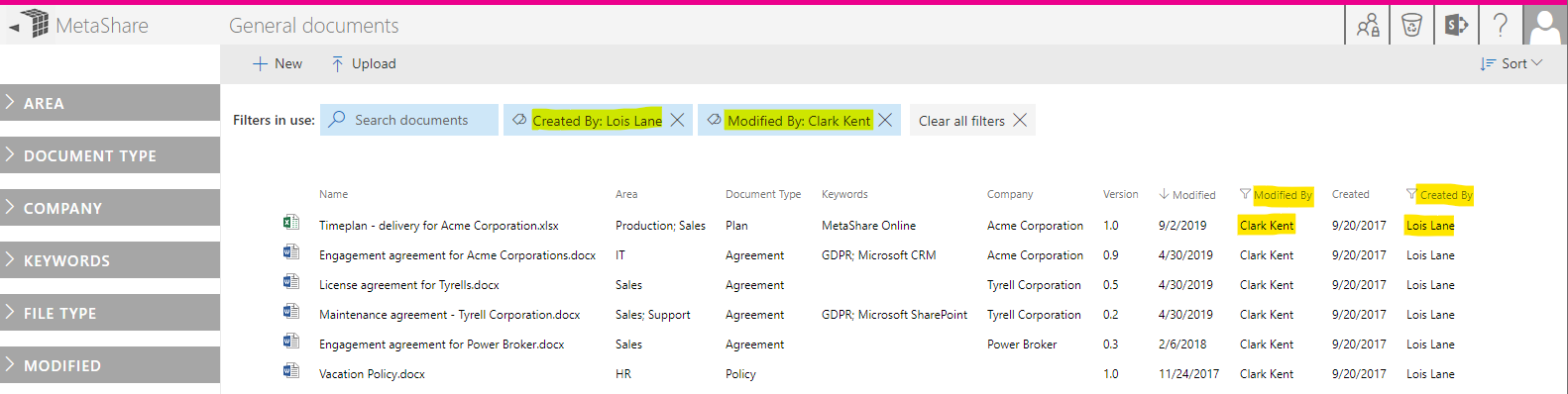Click the version 0.9 cell
The width and height of the screenshot is (1568, 394).
[1110, 255]
